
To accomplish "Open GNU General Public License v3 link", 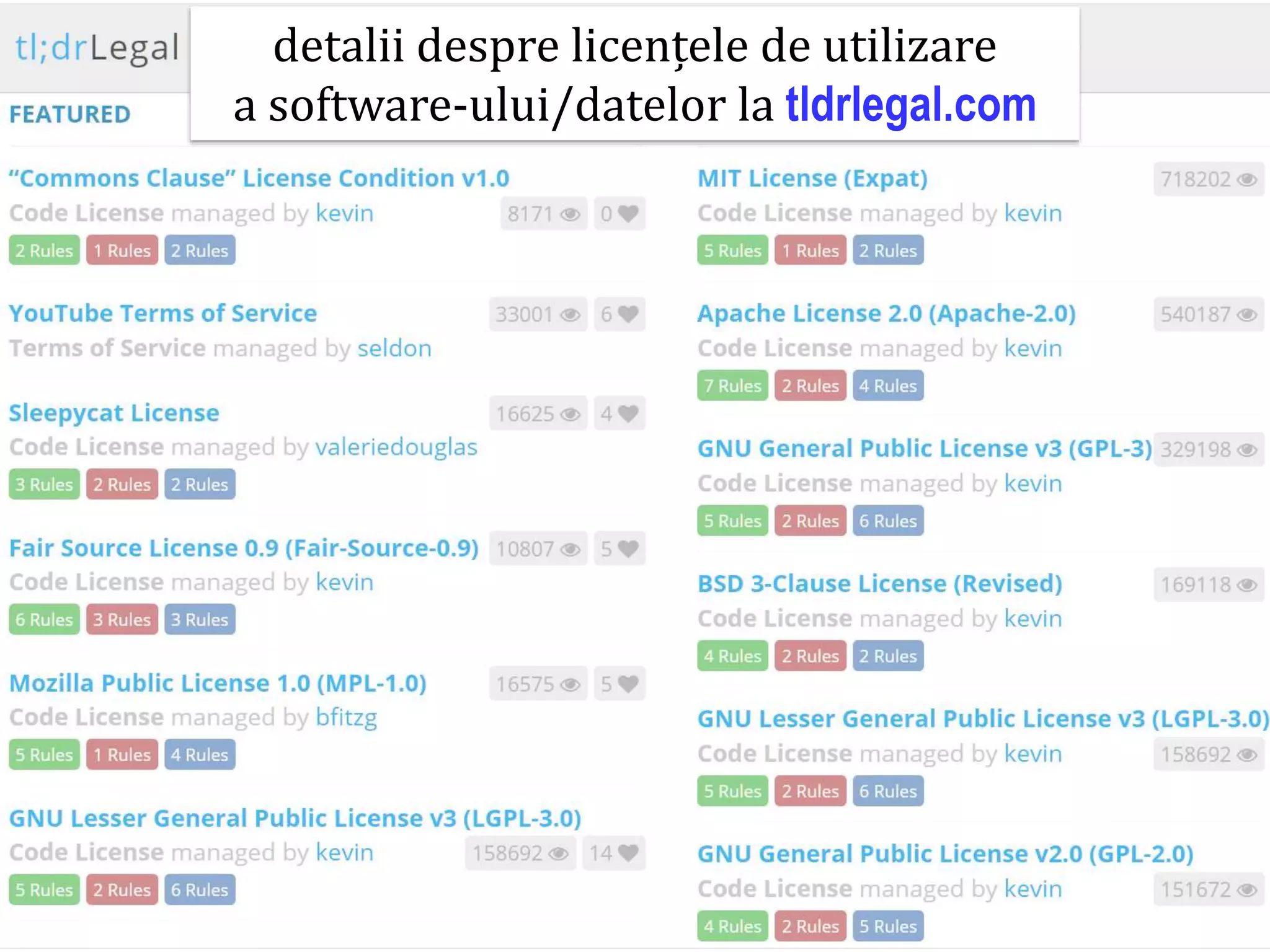I will [924, 449].
